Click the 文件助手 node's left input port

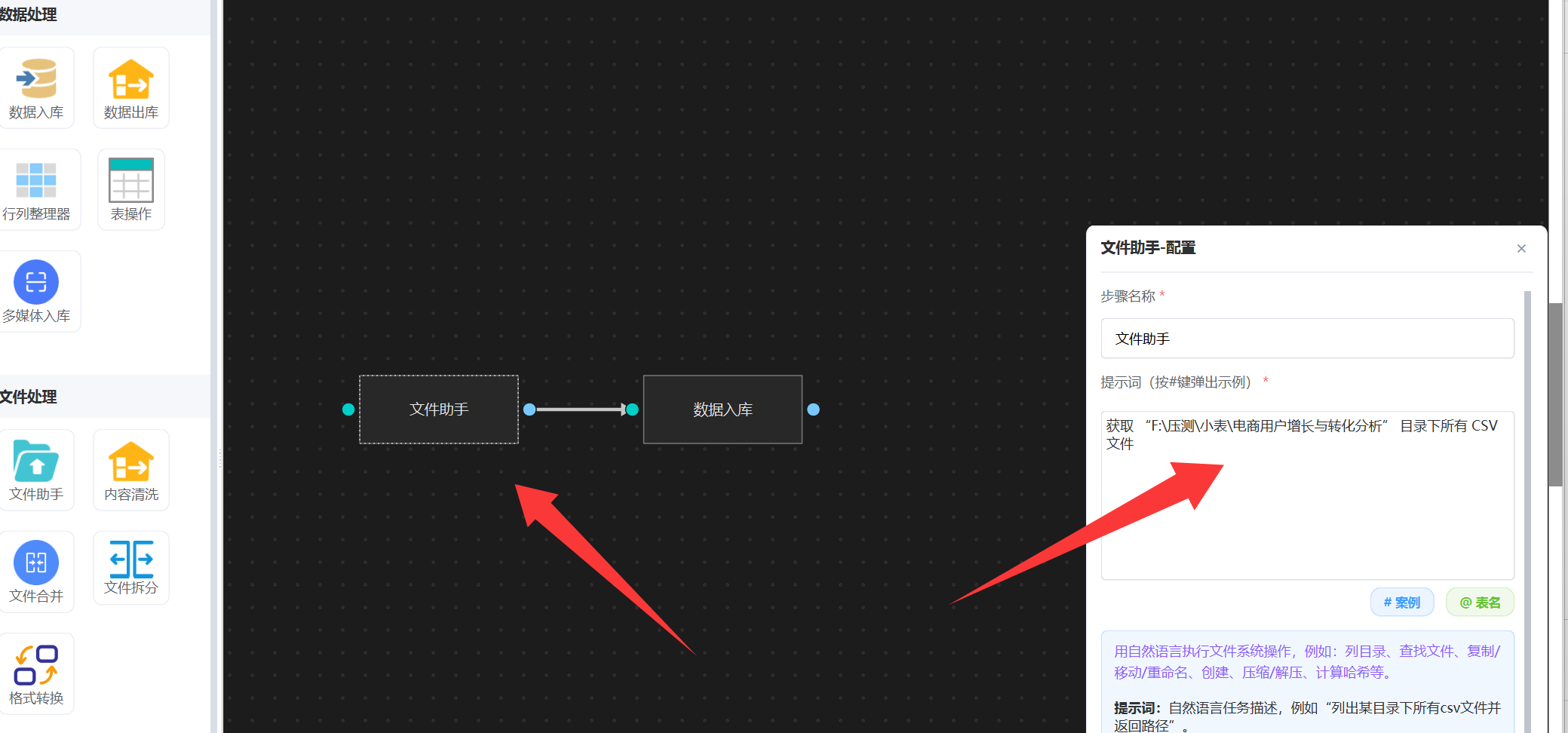tap(348, 409)
